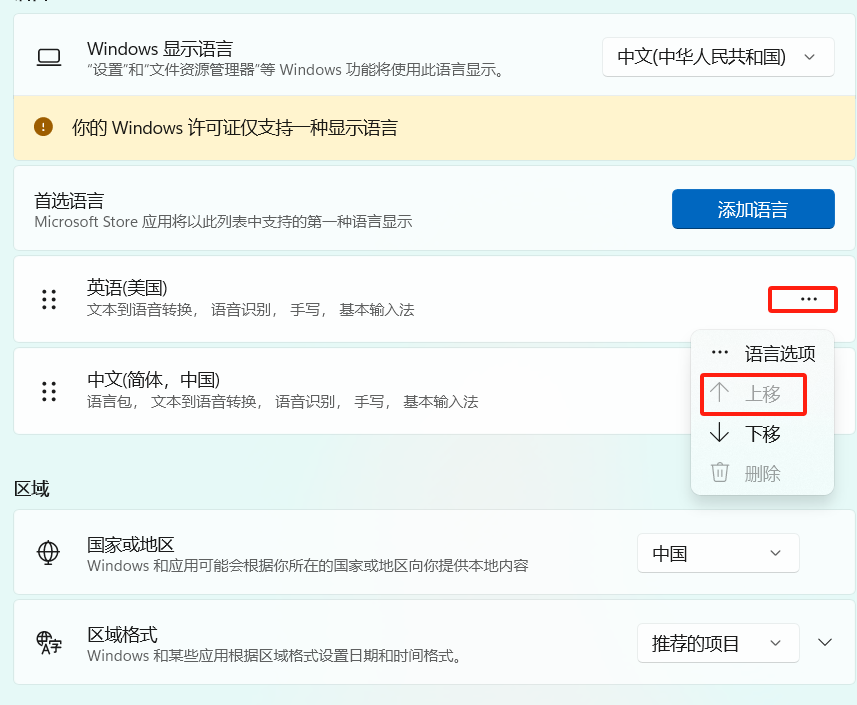Viewport: 857px width, 705px height.
Task: Open the Windows display language dropdown
Action: pyautogui.click(x=718, y=57)
